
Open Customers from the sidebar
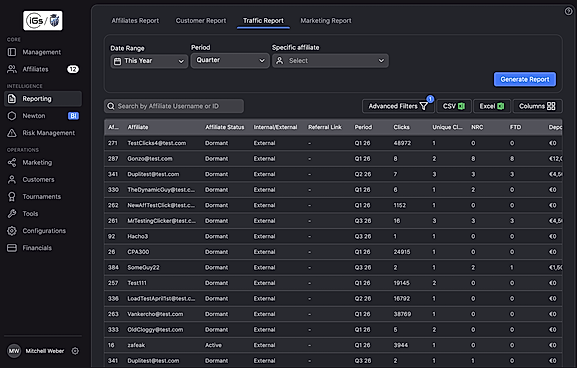click(x=38, y=180)
